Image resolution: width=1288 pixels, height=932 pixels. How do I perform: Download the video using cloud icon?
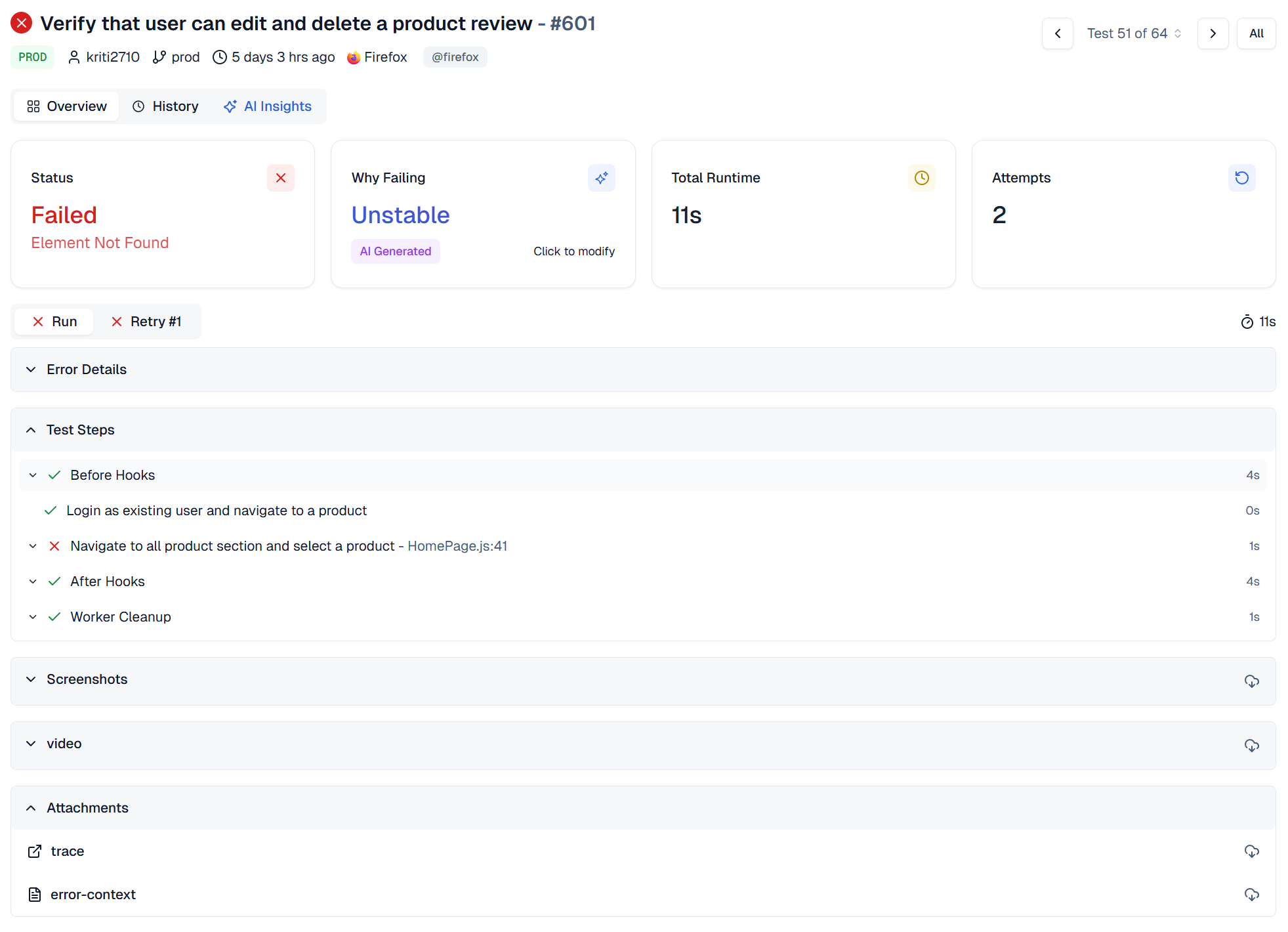click(x=1251, y=745)
